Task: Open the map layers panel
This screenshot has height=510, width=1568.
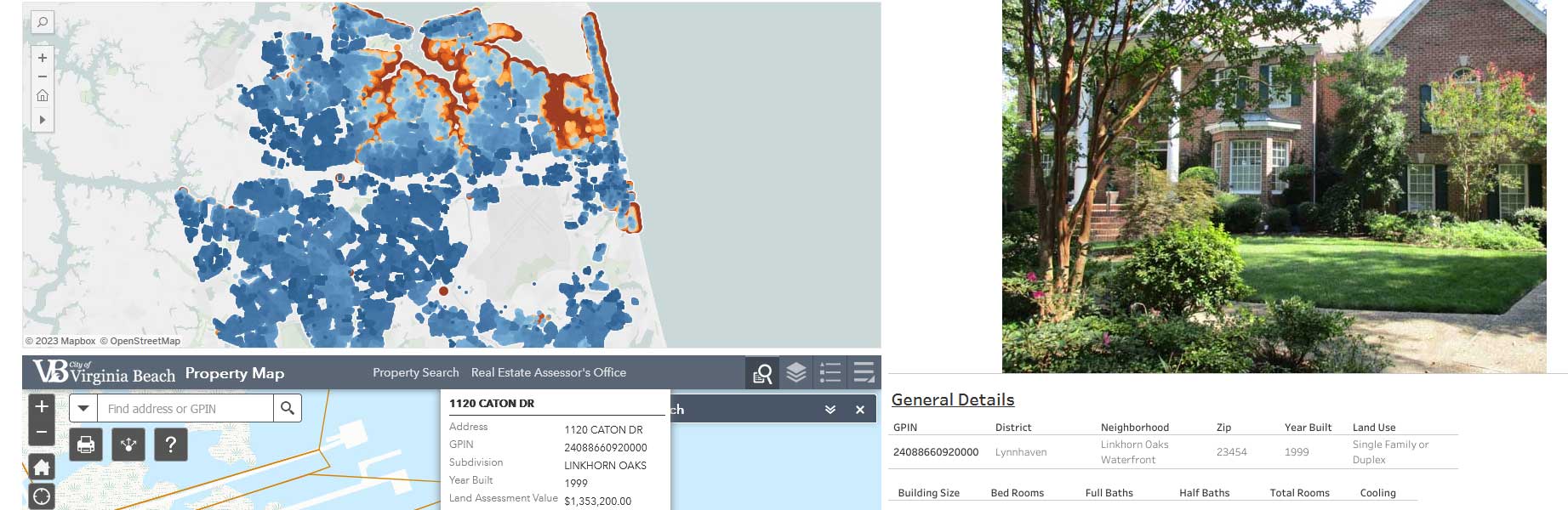Action: 796,373
